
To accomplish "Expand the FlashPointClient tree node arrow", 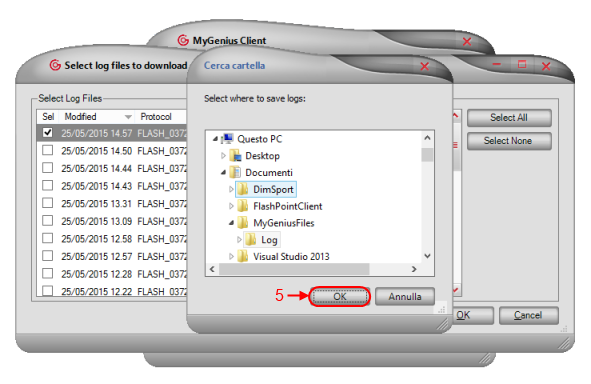I will click(231, 206).
